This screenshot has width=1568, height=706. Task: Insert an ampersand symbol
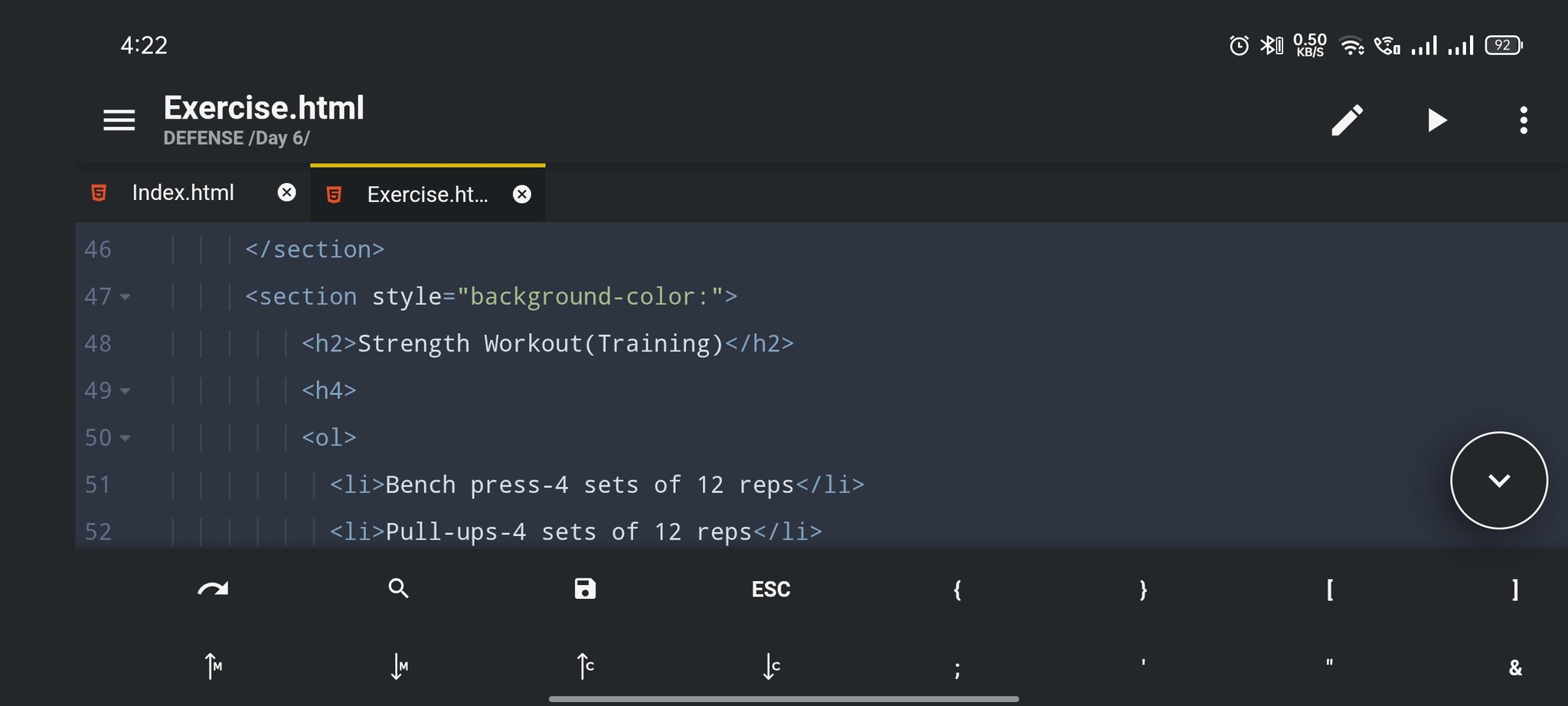[x=1514, y=668]
